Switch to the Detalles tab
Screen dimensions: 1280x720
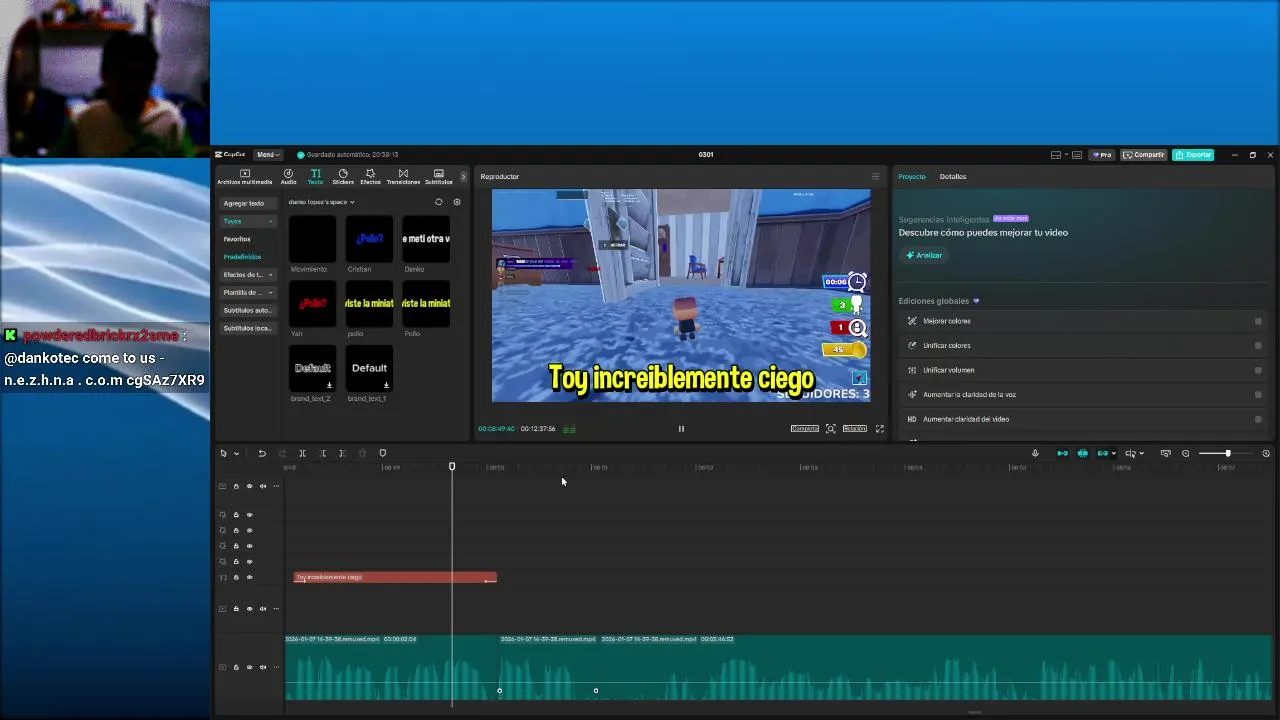(x=953, y=177)
